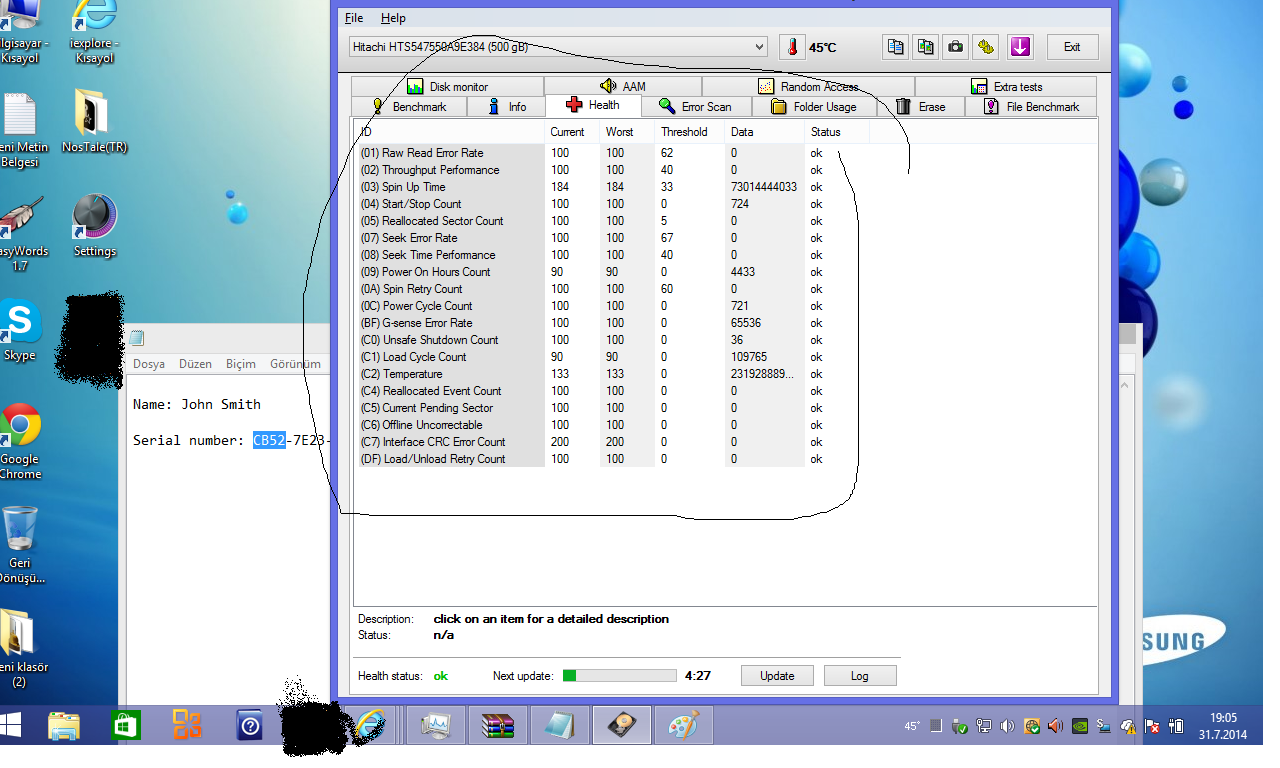Sort by the Threshold column header

(690, 132)
